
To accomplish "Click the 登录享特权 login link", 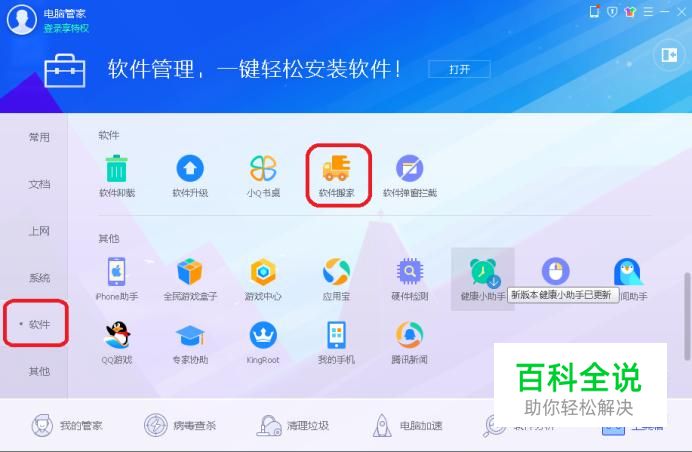I will pos(66,28).
